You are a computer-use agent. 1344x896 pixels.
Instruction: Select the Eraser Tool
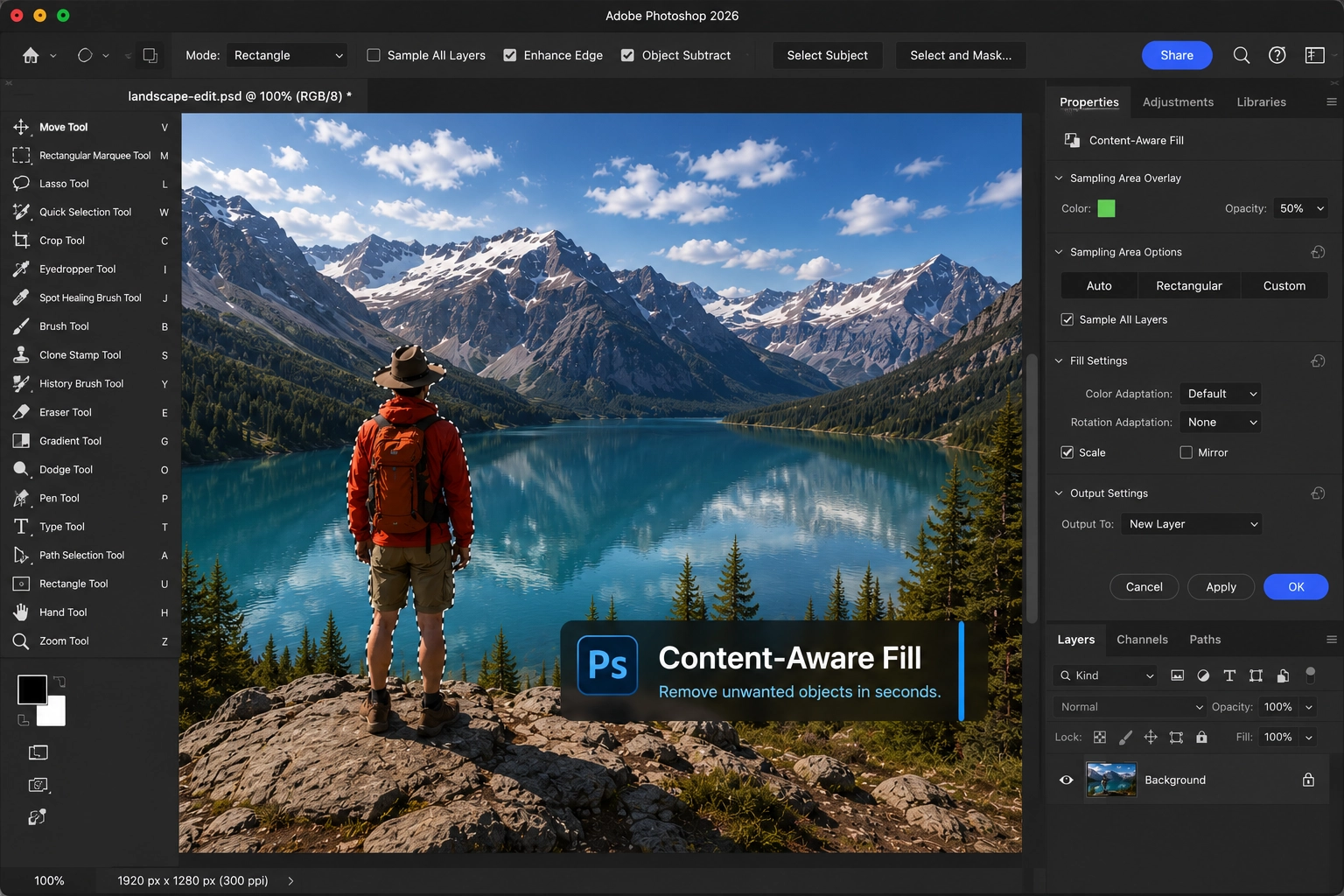[x=89, y=412]
